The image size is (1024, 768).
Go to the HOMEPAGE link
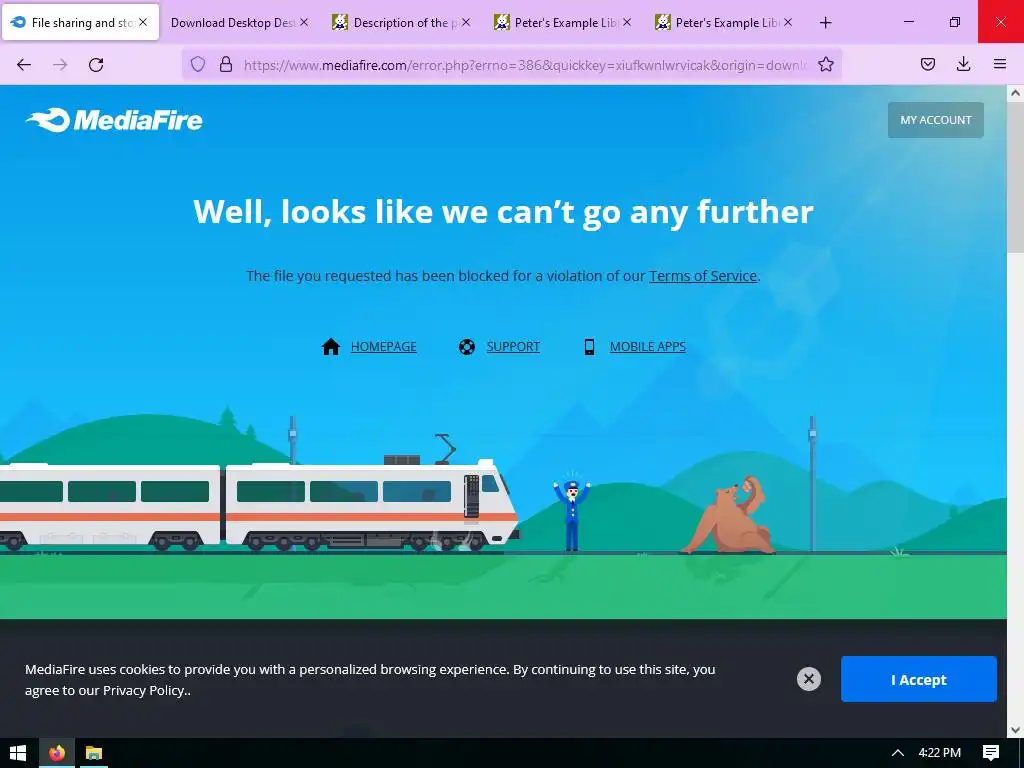tap(383, 347)
